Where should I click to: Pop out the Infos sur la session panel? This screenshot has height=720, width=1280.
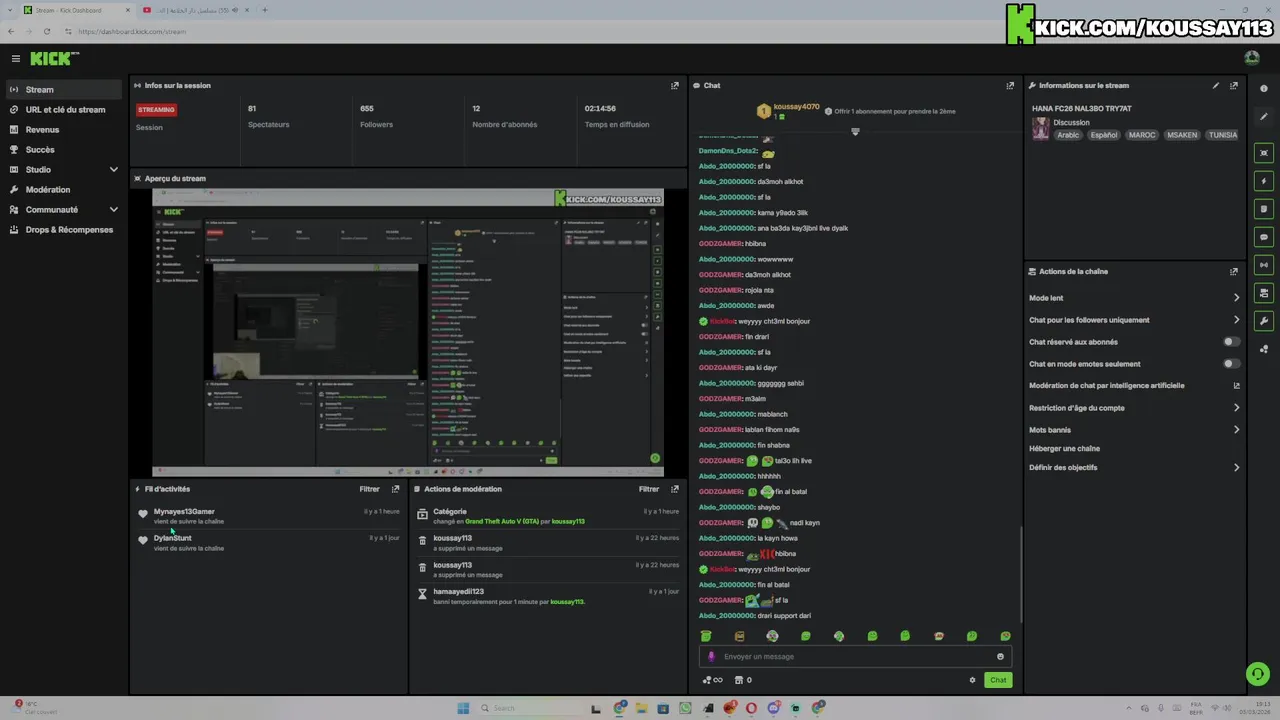click(x=675, y=86)
